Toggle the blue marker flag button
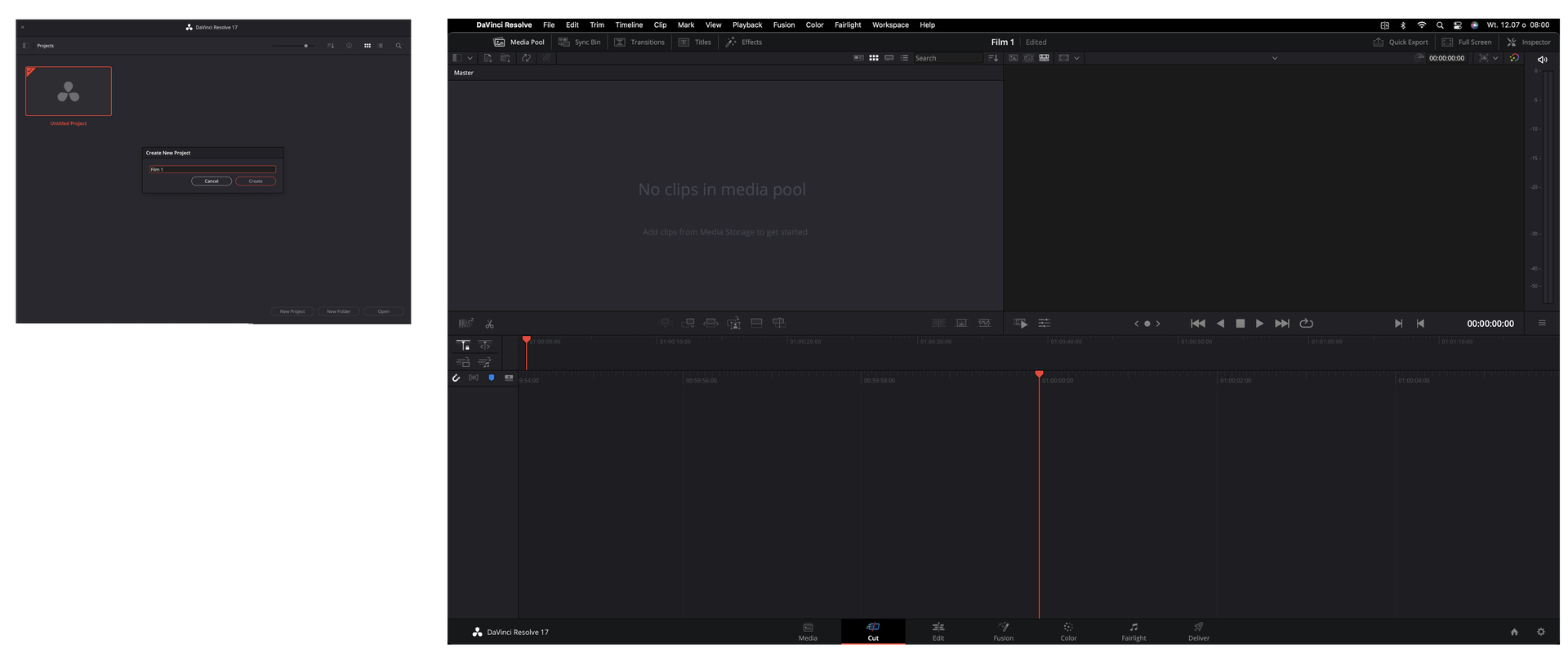Viewport: 1568px width, 662px height. click(492, 378)
